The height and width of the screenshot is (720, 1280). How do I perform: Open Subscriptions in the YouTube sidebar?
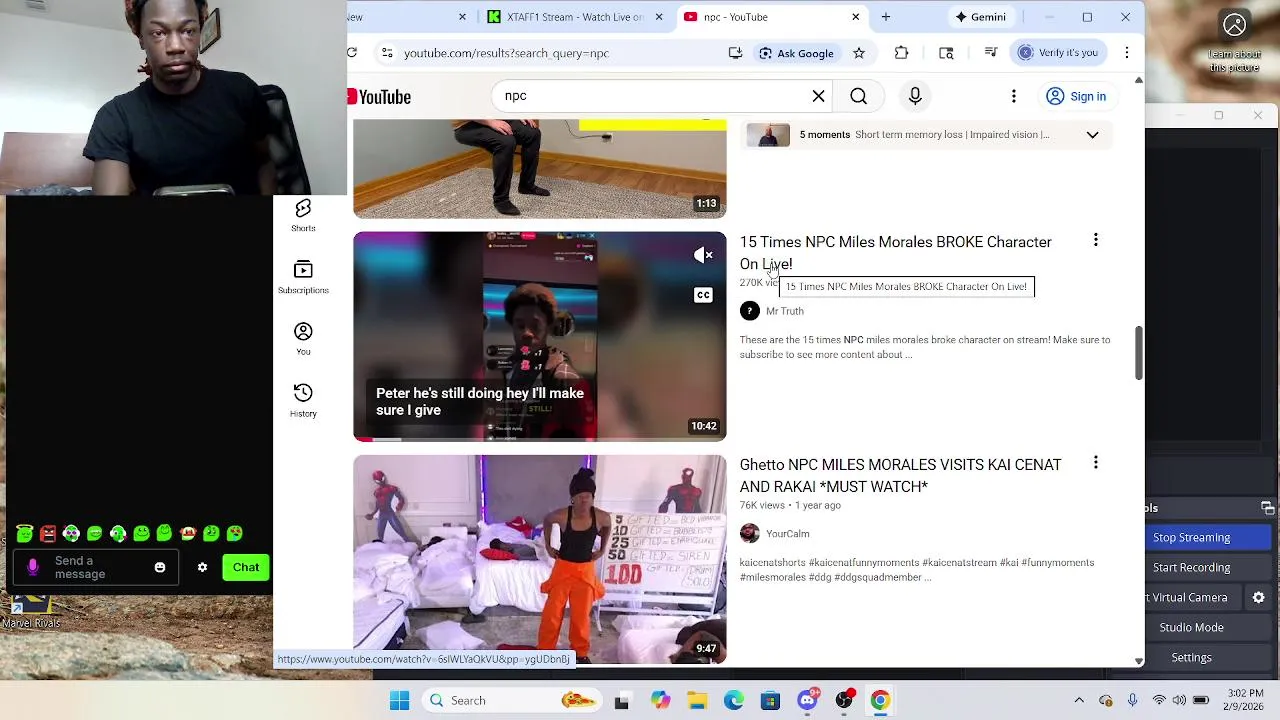coord(303,277)
